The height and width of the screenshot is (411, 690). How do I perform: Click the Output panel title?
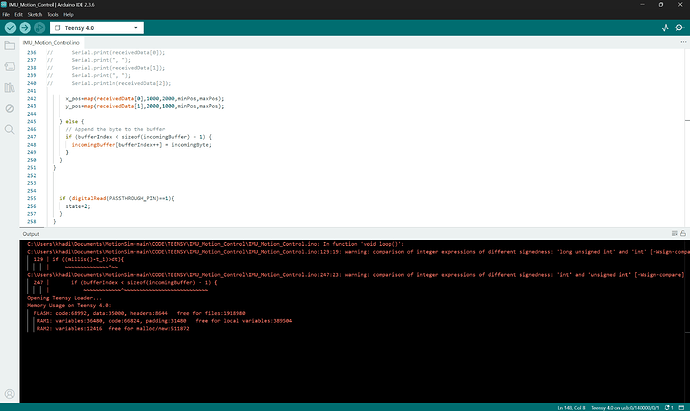pyautogui.click(x=31, y=234)
